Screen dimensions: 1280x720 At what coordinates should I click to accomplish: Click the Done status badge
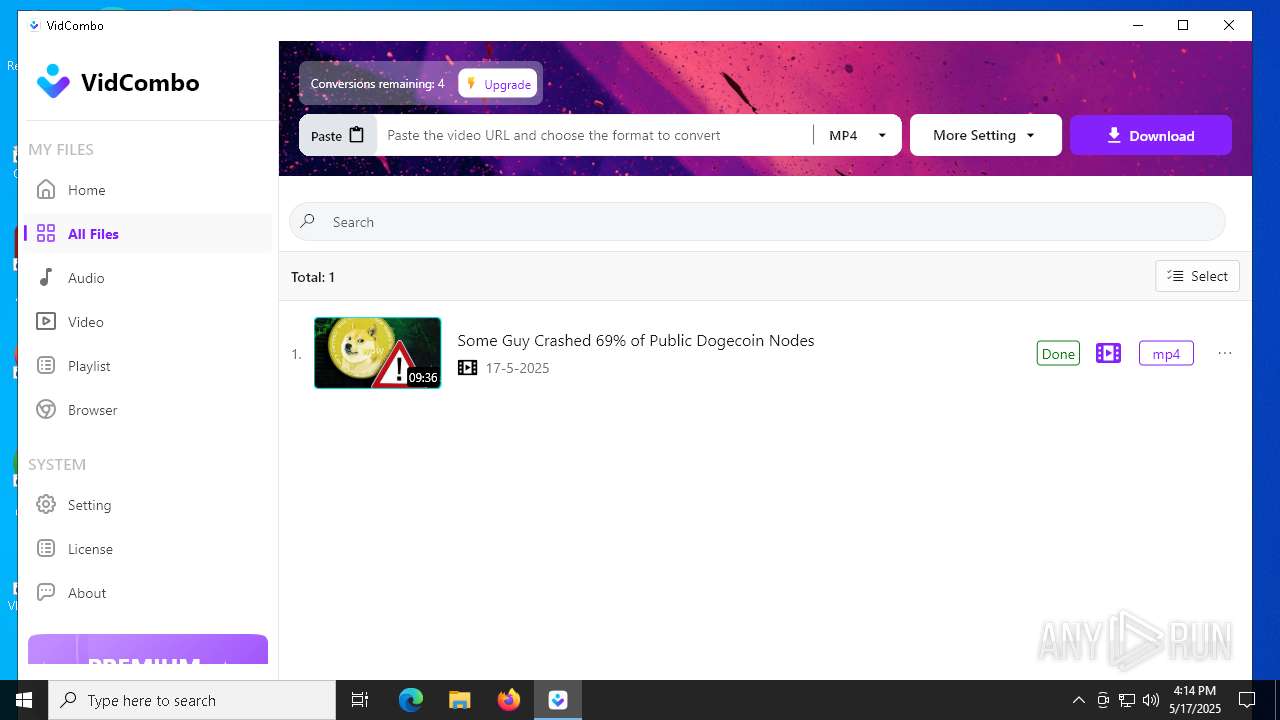point(1058,353)
